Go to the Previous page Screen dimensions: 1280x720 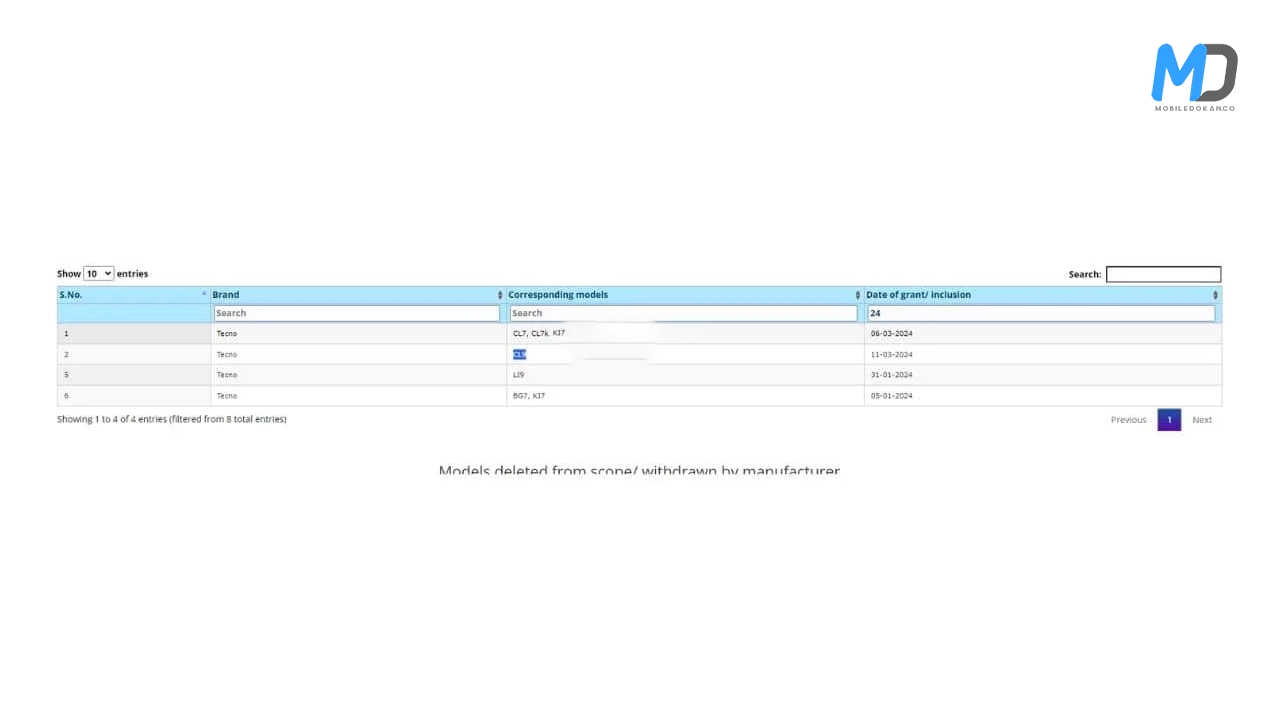point(1128,420)
